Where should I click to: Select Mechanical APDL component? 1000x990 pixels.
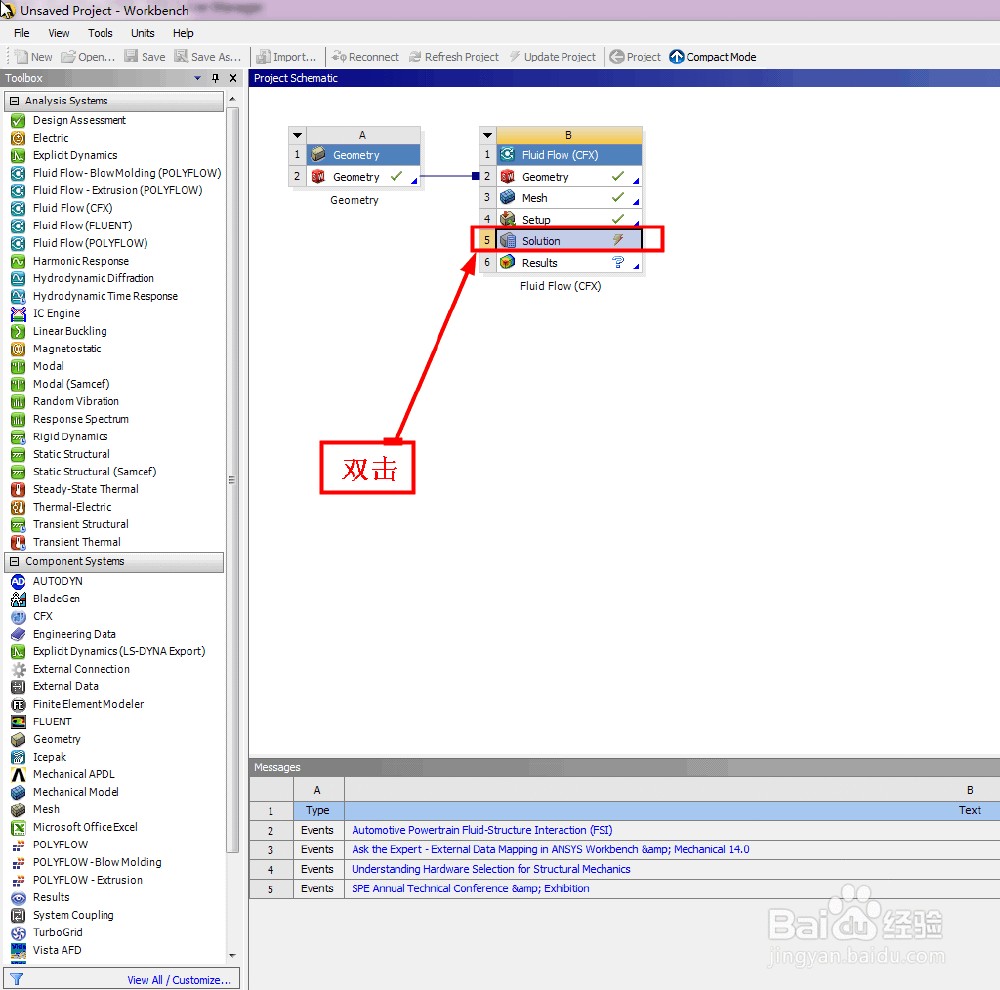click(x=73, y=774)
